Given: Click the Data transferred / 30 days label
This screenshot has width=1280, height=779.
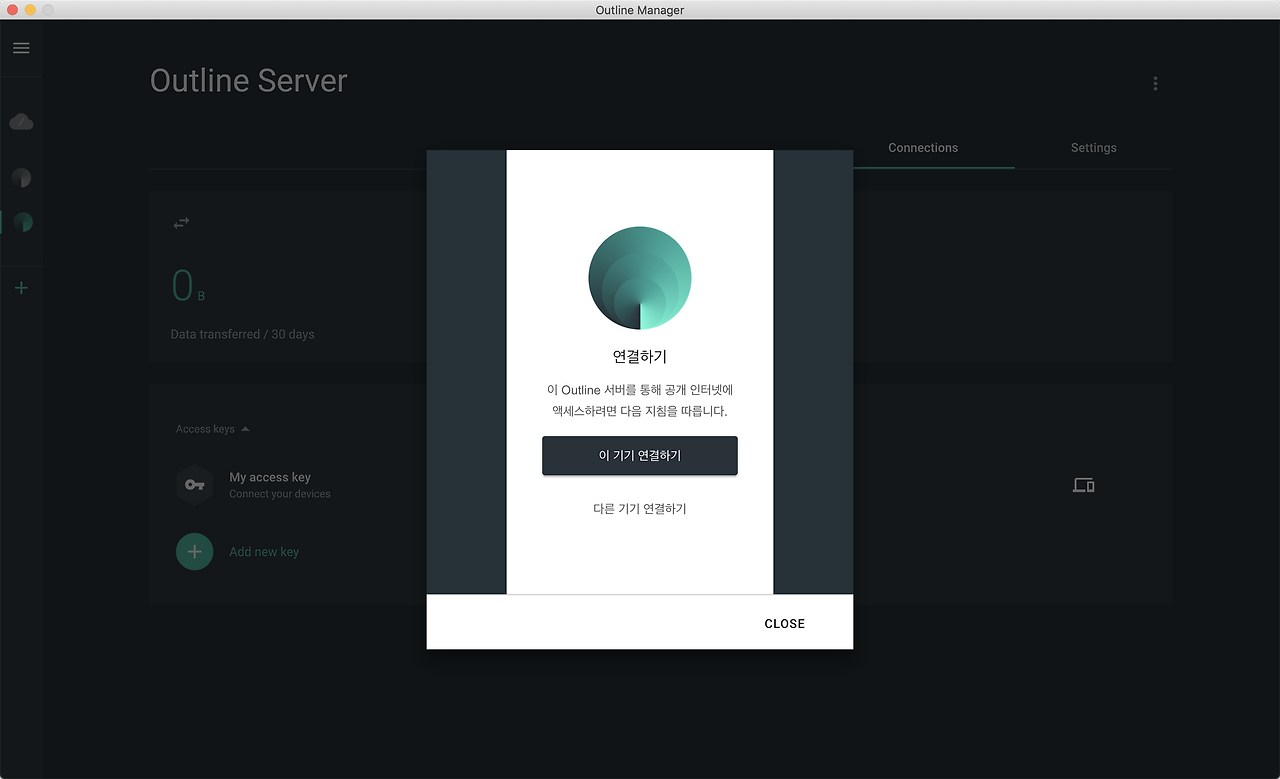Looking at the screenshot, I should (x=242, y=334).
